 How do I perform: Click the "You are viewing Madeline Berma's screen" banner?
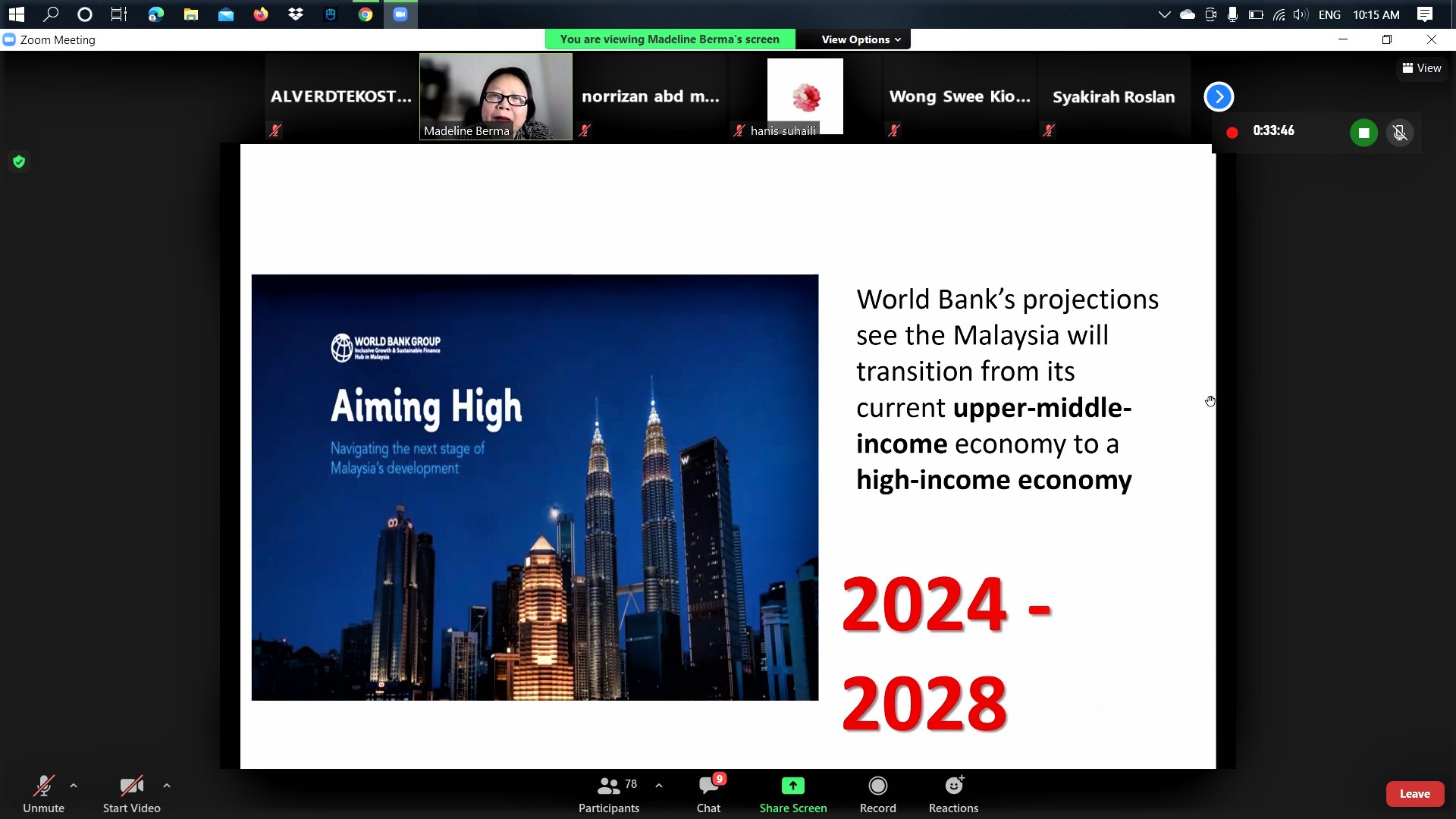[670, 39]
